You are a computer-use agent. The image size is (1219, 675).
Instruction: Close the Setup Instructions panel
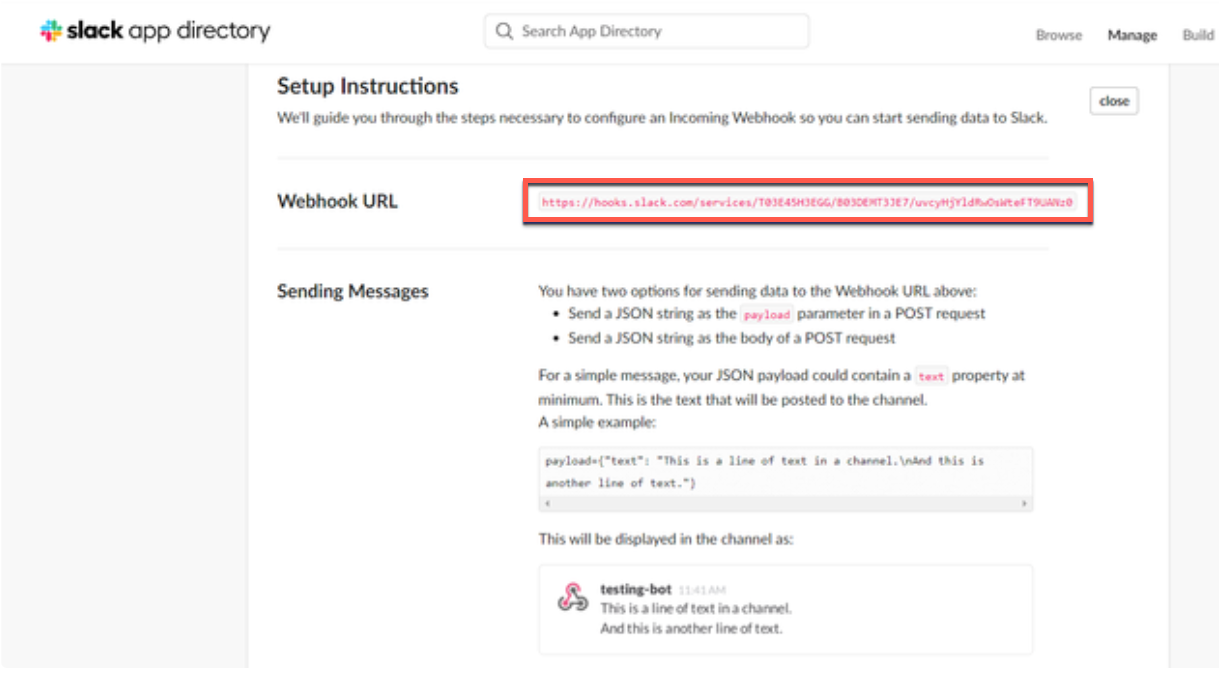point(1113,100)
